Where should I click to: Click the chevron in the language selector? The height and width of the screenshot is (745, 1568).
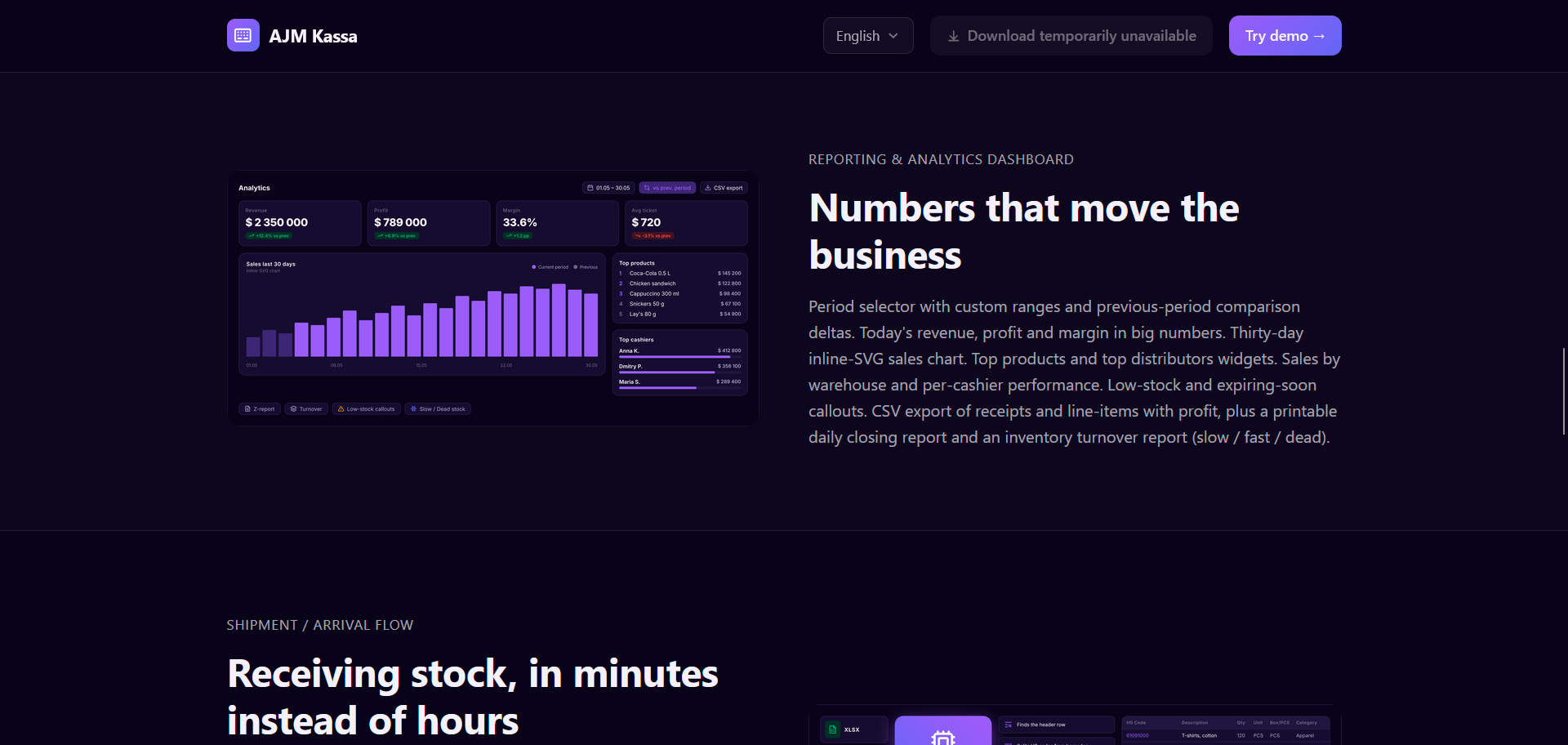click(893, 36)
